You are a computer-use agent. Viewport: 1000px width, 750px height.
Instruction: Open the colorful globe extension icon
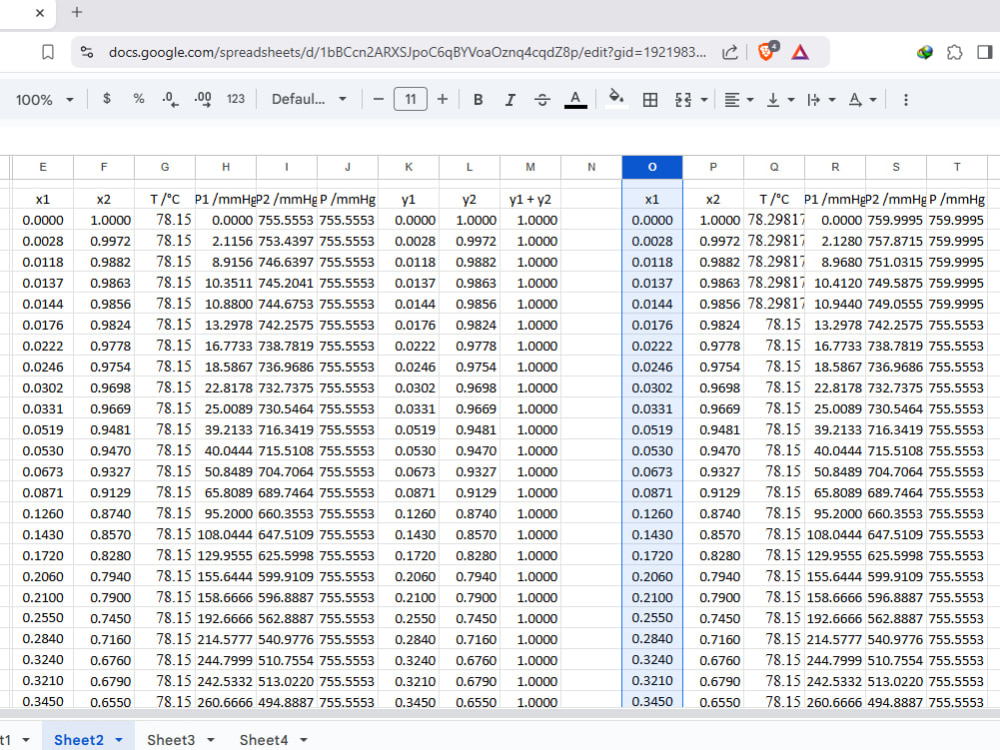[925, 52]
